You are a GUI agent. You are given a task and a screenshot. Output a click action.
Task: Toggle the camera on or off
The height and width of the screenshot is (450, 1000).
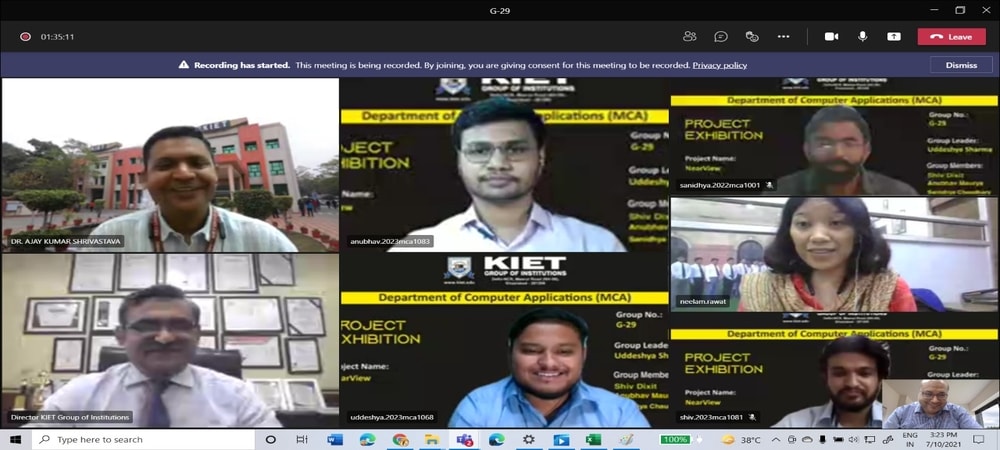[830, 37]
